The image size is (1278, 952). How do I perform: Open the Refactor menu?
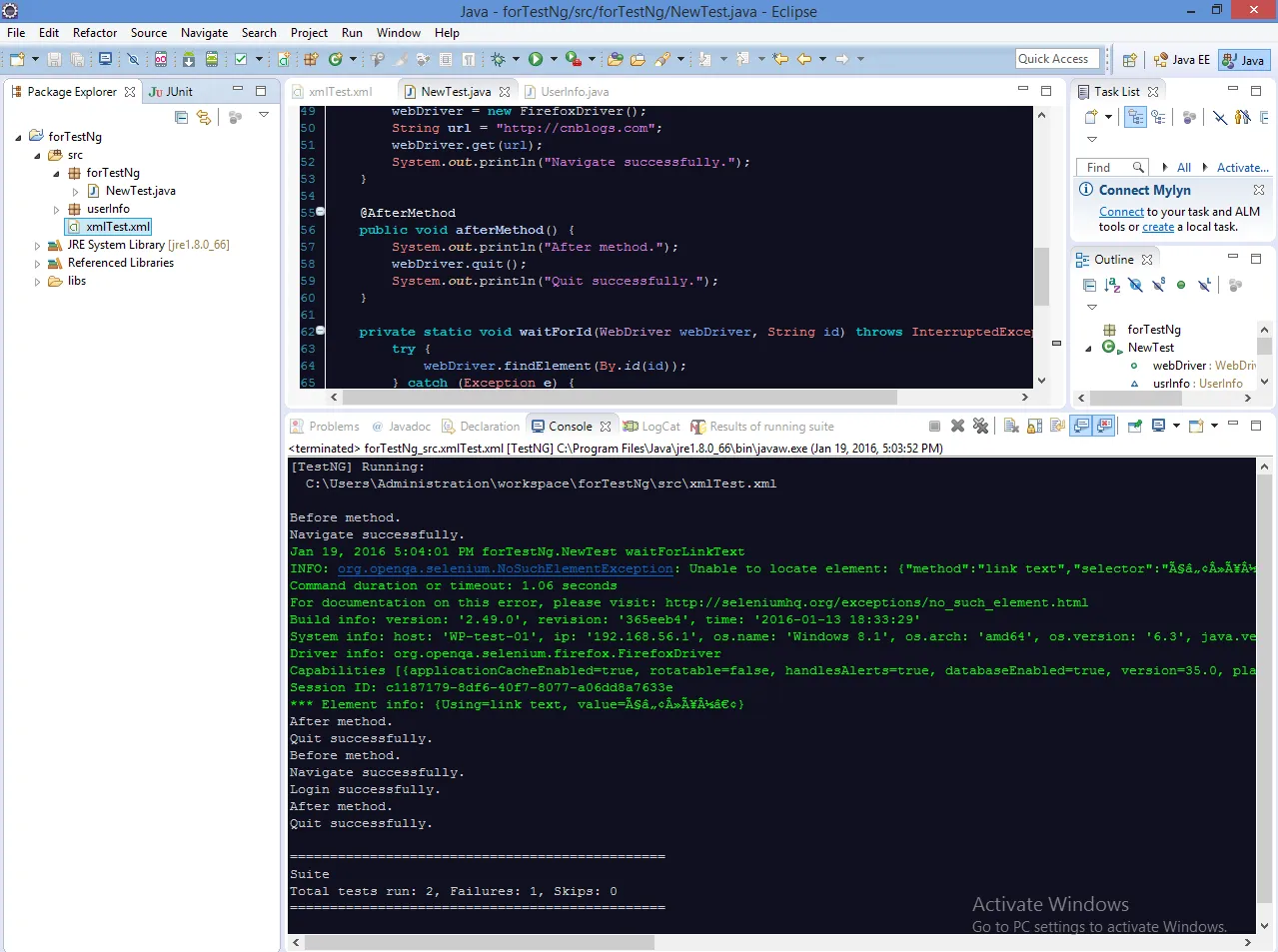[x=95, y=33]
